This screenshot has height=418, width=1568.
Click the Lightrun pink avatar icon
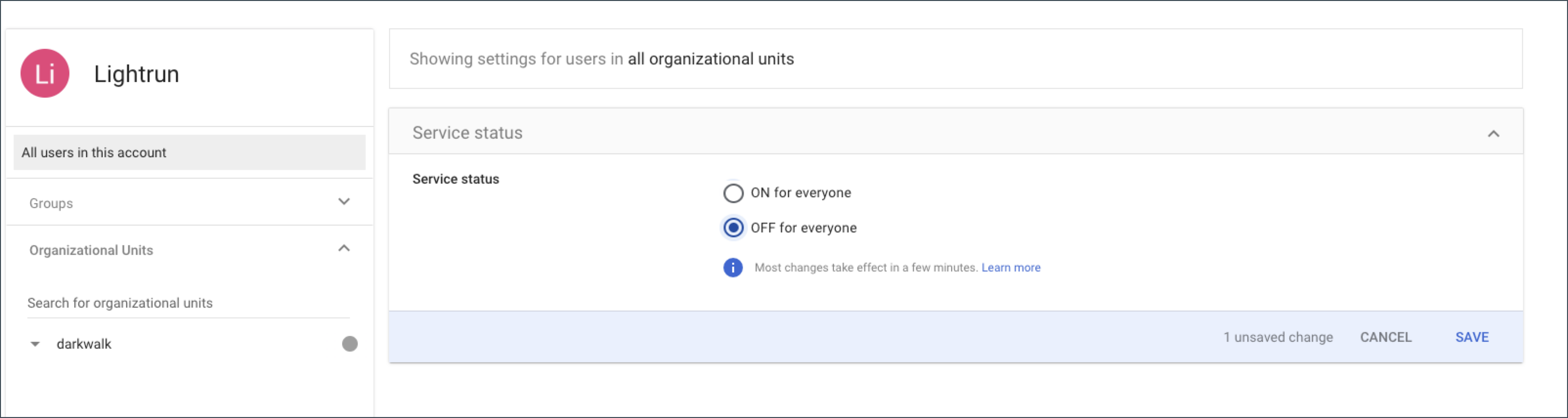[45, 74]
